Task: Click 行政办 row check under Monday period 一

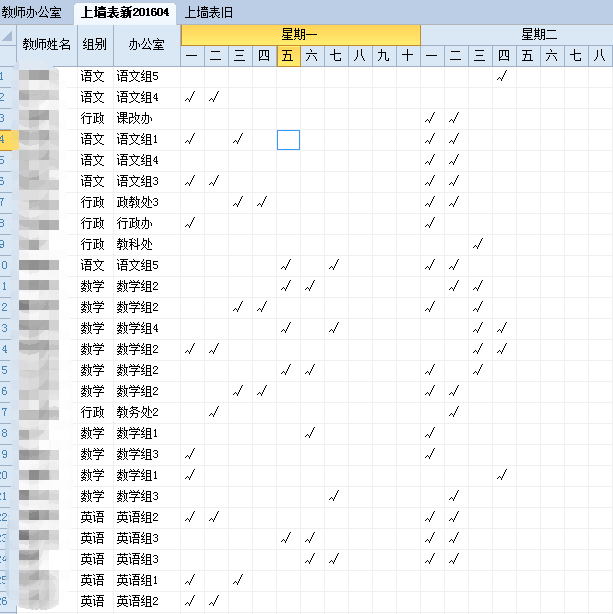Action: [x=192, y=223]
